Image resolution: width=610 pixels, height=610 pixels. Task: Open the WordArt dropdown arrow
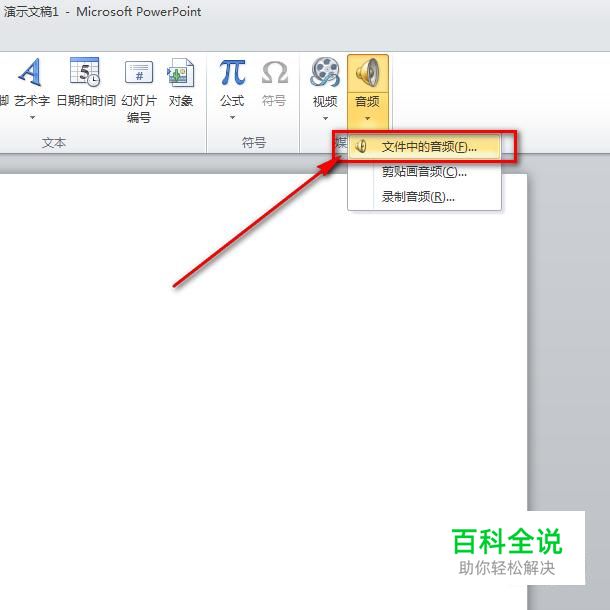click(x=33, y=117)
